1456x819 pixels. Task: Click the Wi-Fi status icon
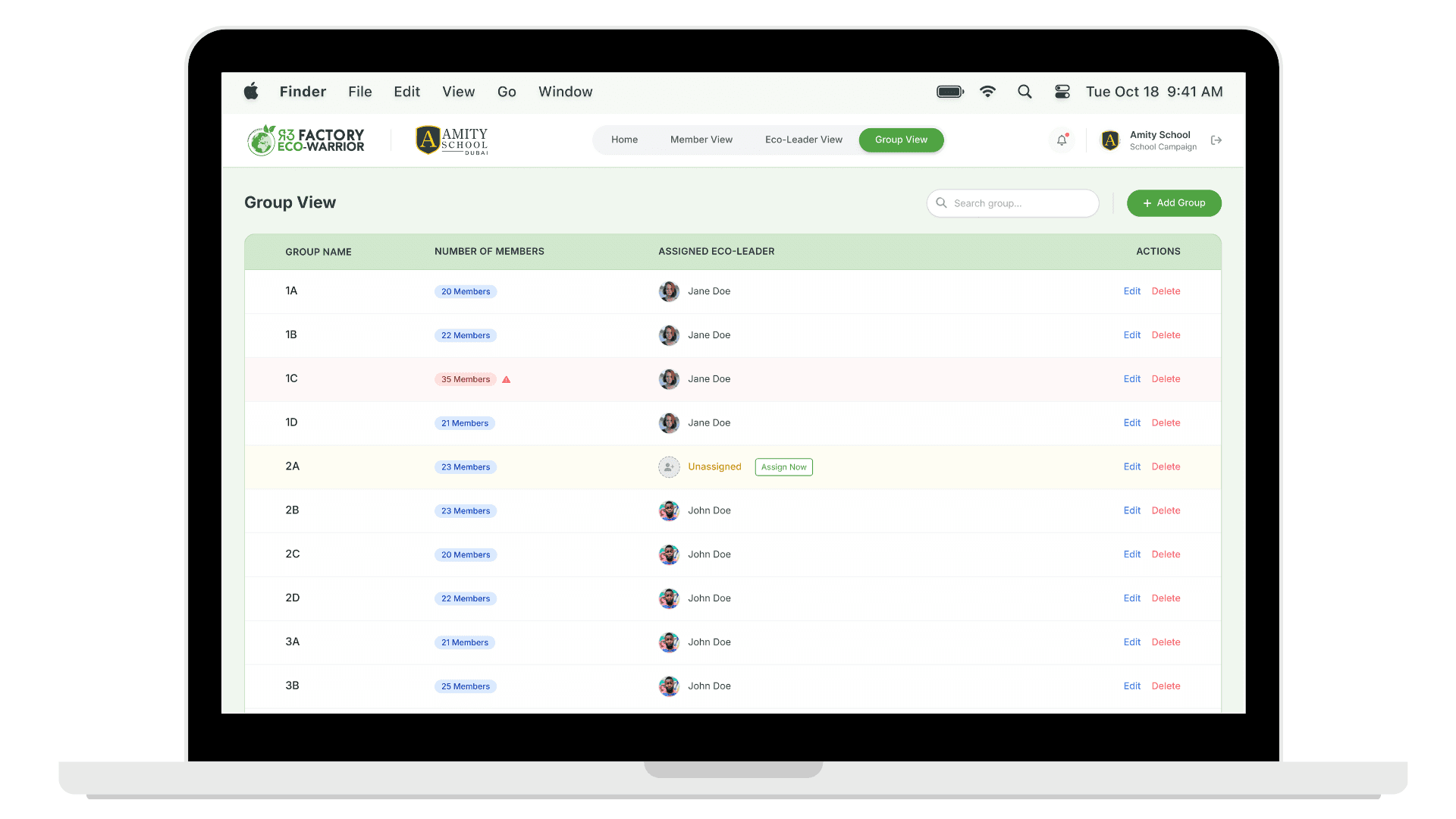click(987, 92)
